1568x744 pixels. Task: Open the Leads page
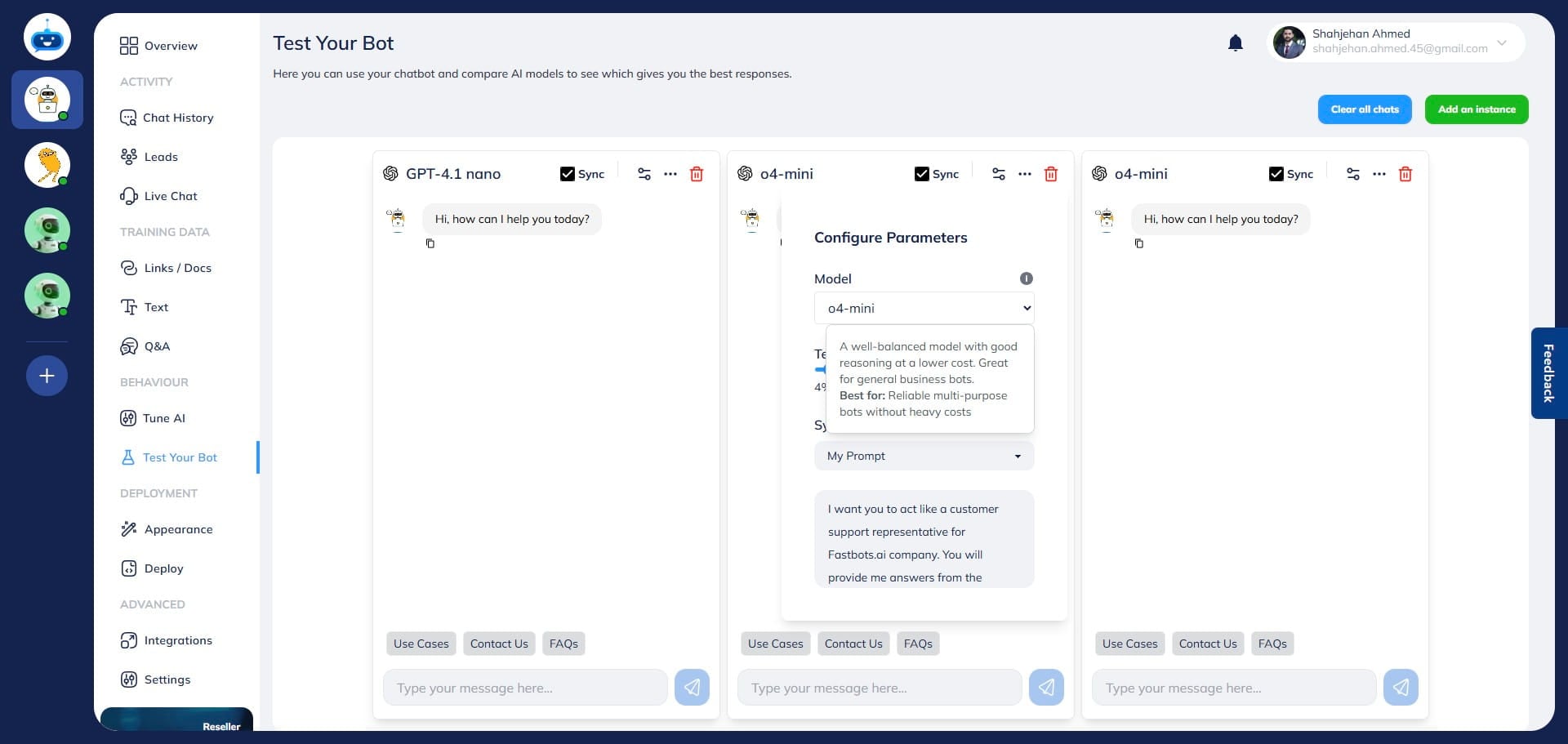click(149, 157)
